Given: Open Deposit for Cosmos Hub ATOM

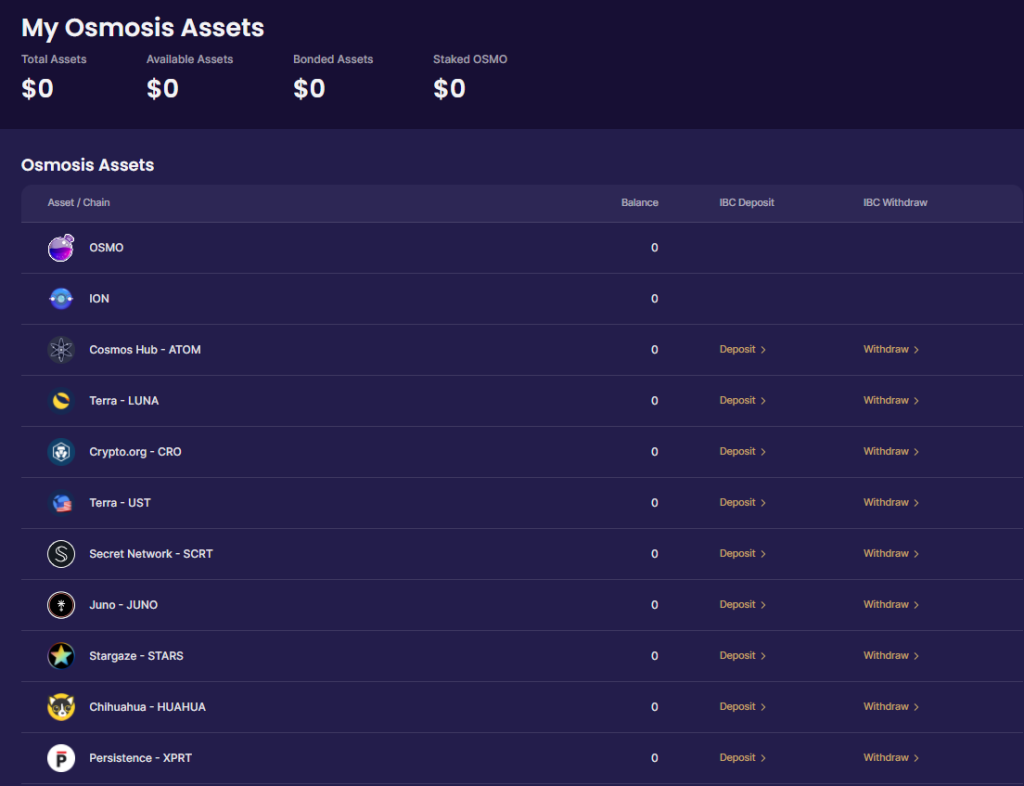Looking at the screenshot, I should pyautogui.click(x=743, y=350).
